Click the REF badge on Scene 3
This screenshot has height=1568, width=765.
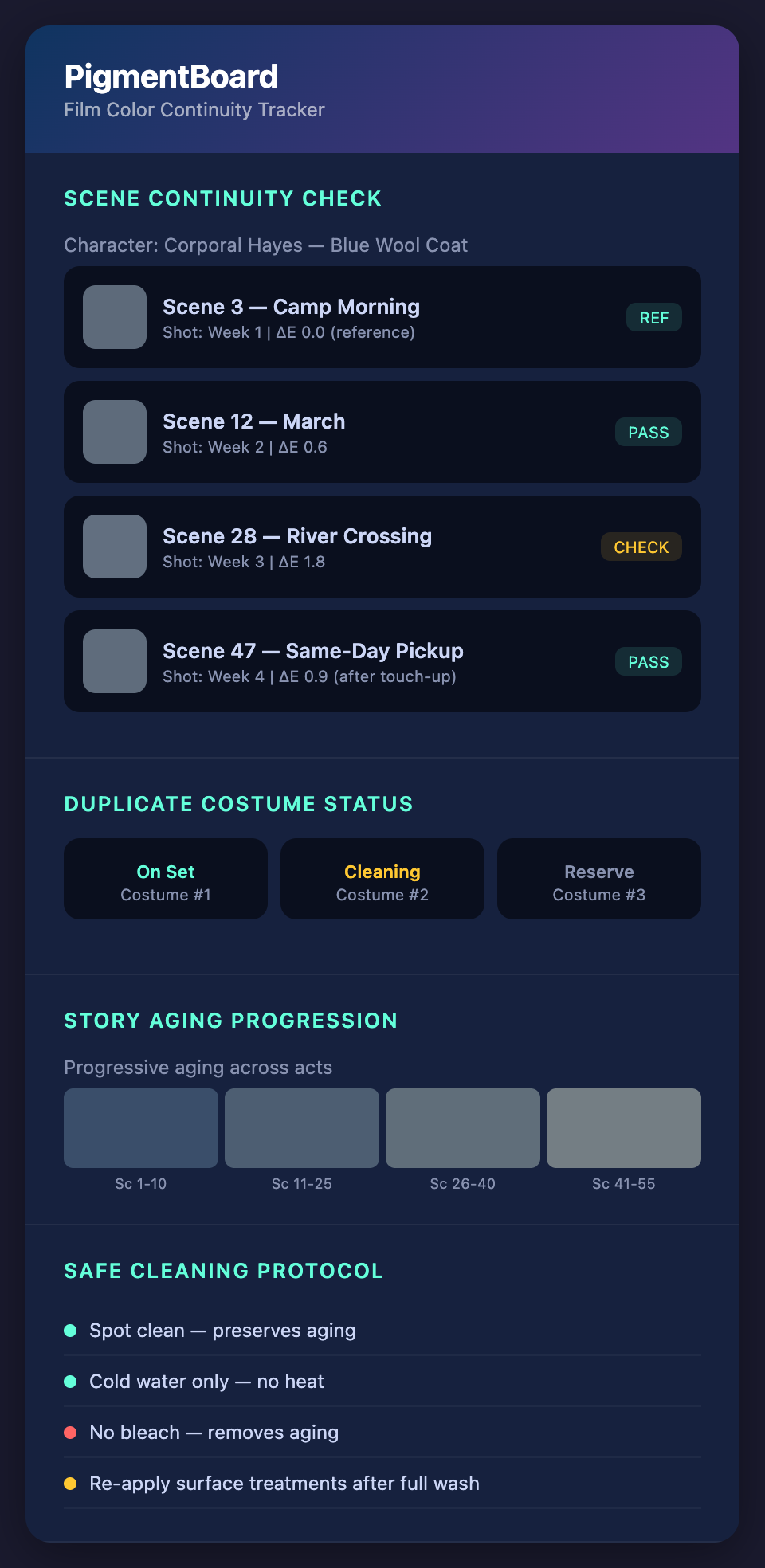[x=653, y=318]
